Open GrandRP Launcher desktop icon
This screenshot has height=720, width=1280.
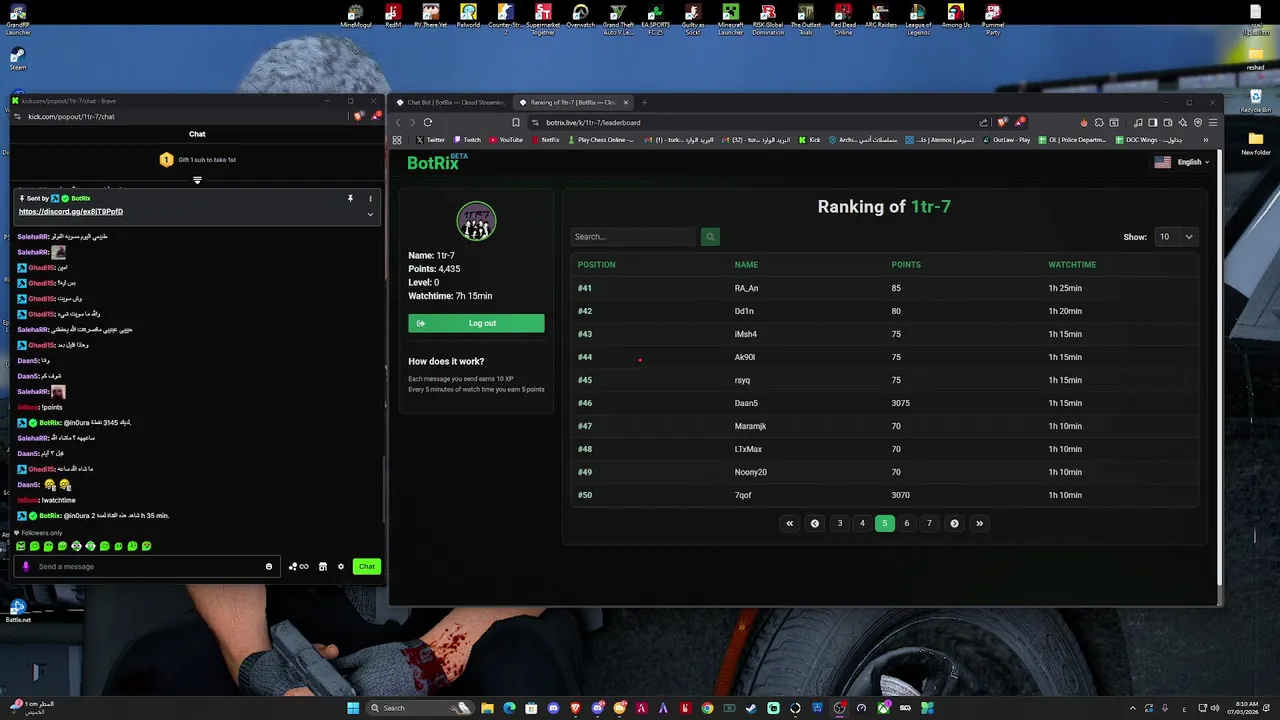[18, 20]
